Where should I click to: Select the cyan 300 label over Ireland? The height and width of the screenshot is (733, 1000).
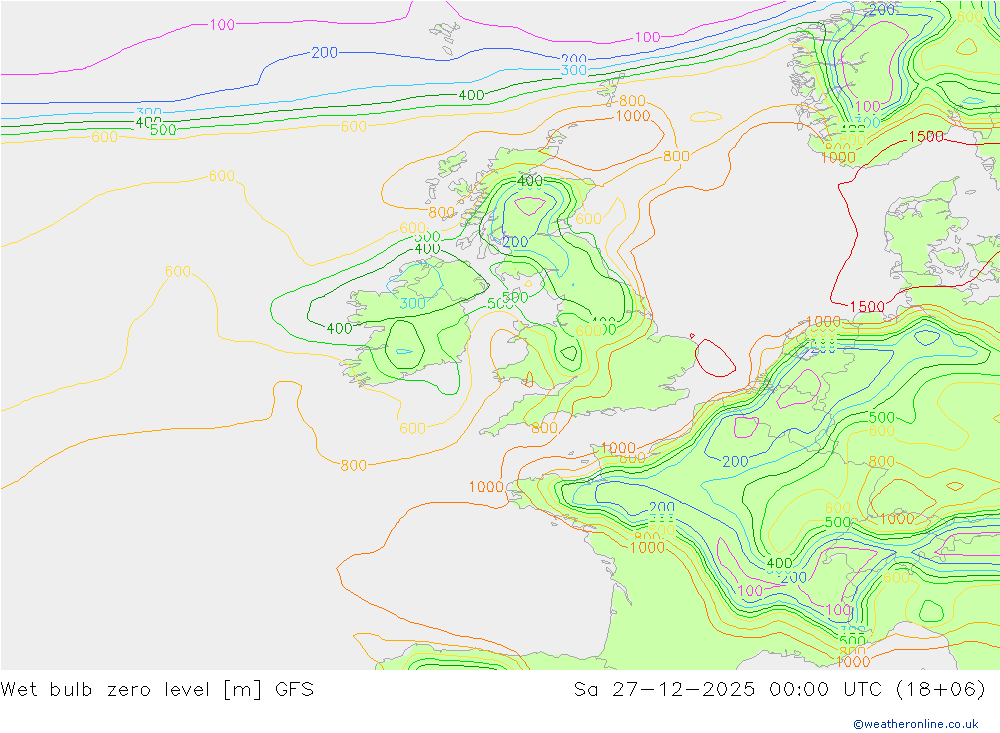[x=413, y=302]
